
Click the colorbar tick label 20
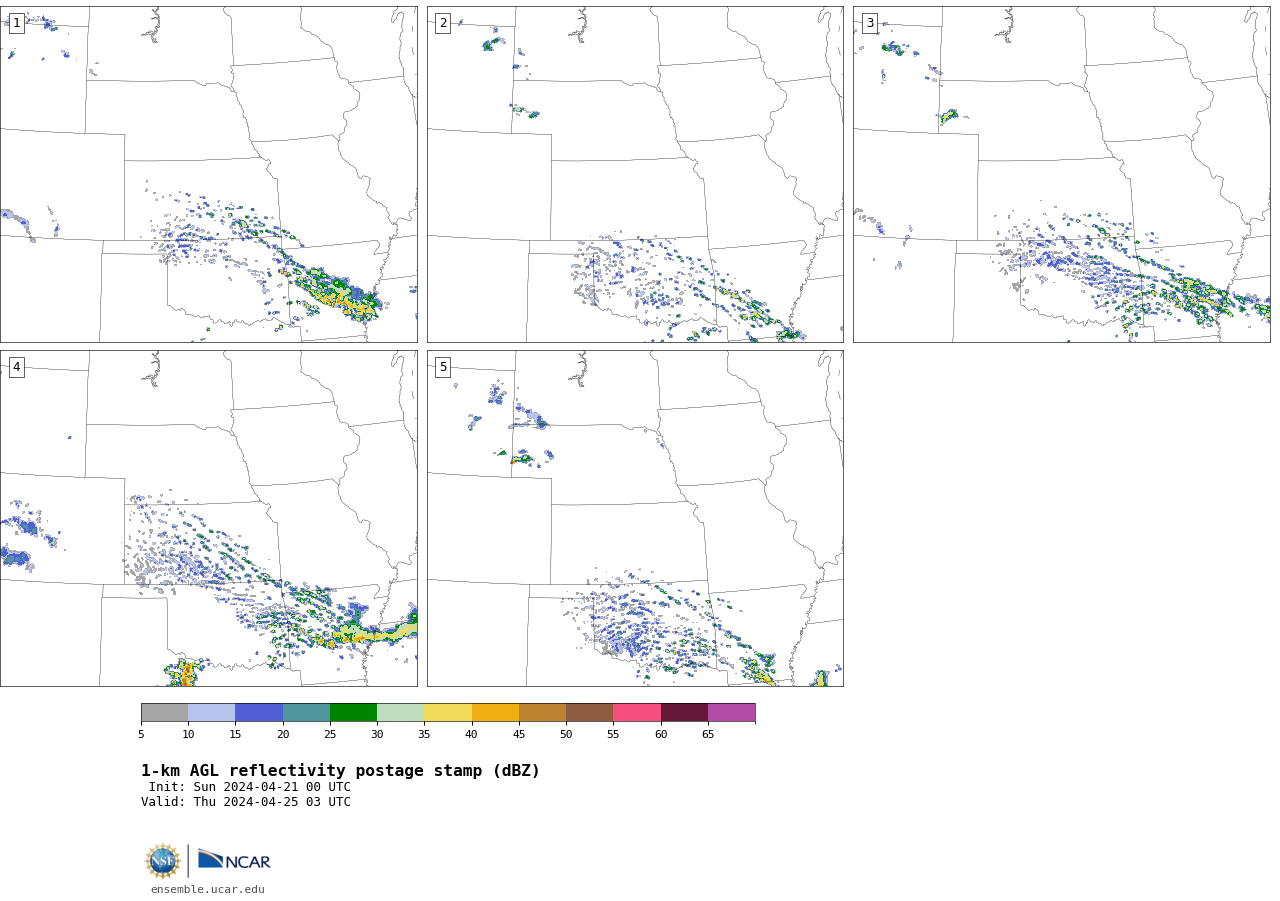(x=283, y=735)
